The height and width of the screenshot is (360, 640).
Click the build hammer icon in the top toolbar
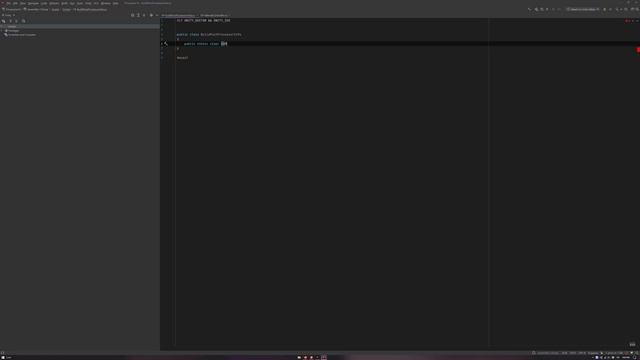pyautogui.click(x=529, y=9)
